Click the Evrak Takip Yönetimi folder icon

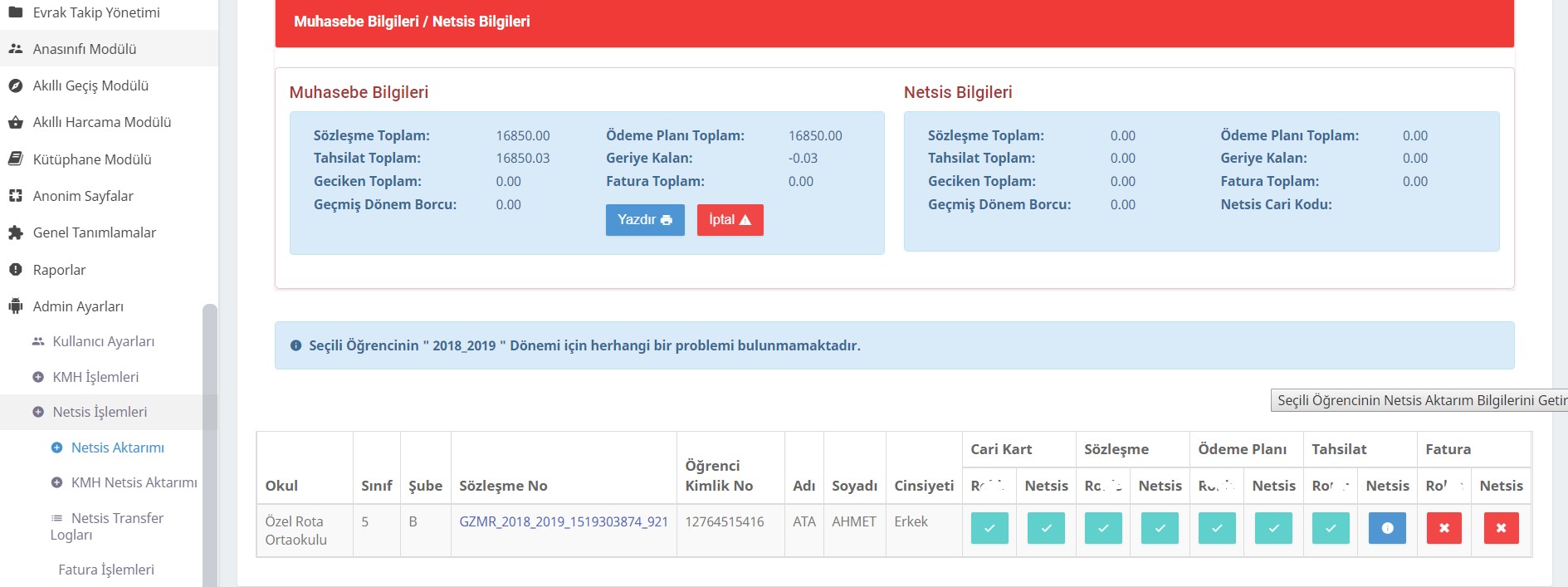(x=15, y=12)
